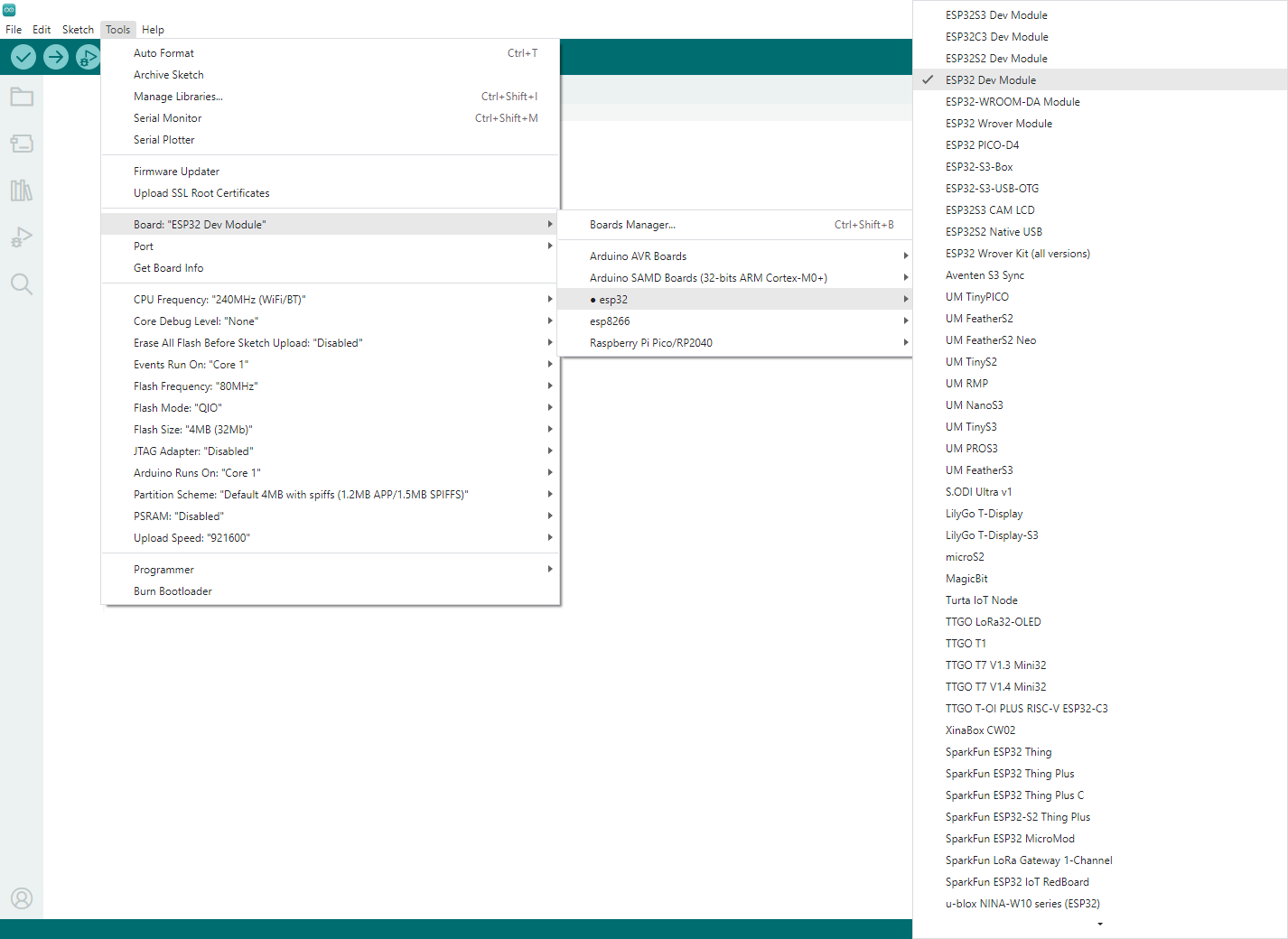Expand Events Run On option
1288x939 pixels.
[x=331, y=365]
